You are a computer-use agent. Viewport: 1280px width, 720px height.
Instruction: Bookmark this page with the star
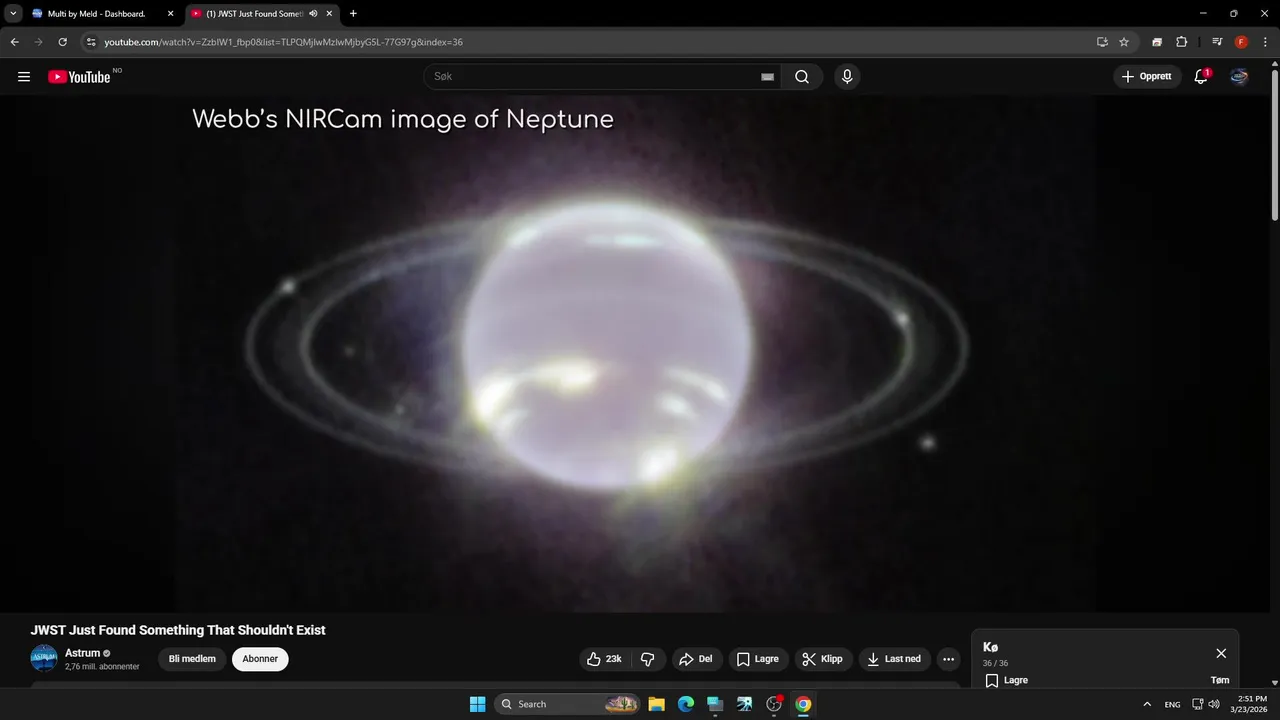coord(1124,42)
